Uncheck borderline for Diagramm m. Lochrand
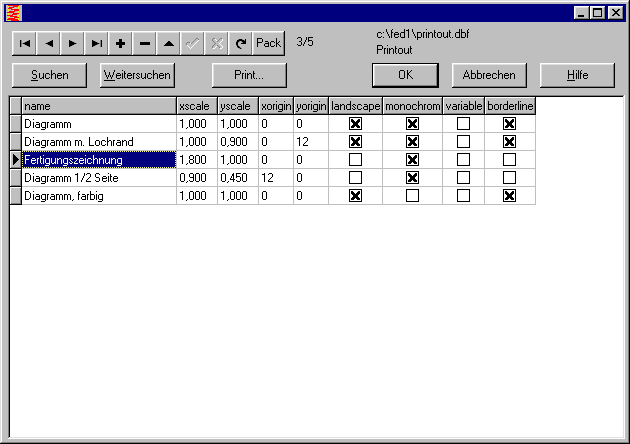The image size is (630, 444). 510,142
